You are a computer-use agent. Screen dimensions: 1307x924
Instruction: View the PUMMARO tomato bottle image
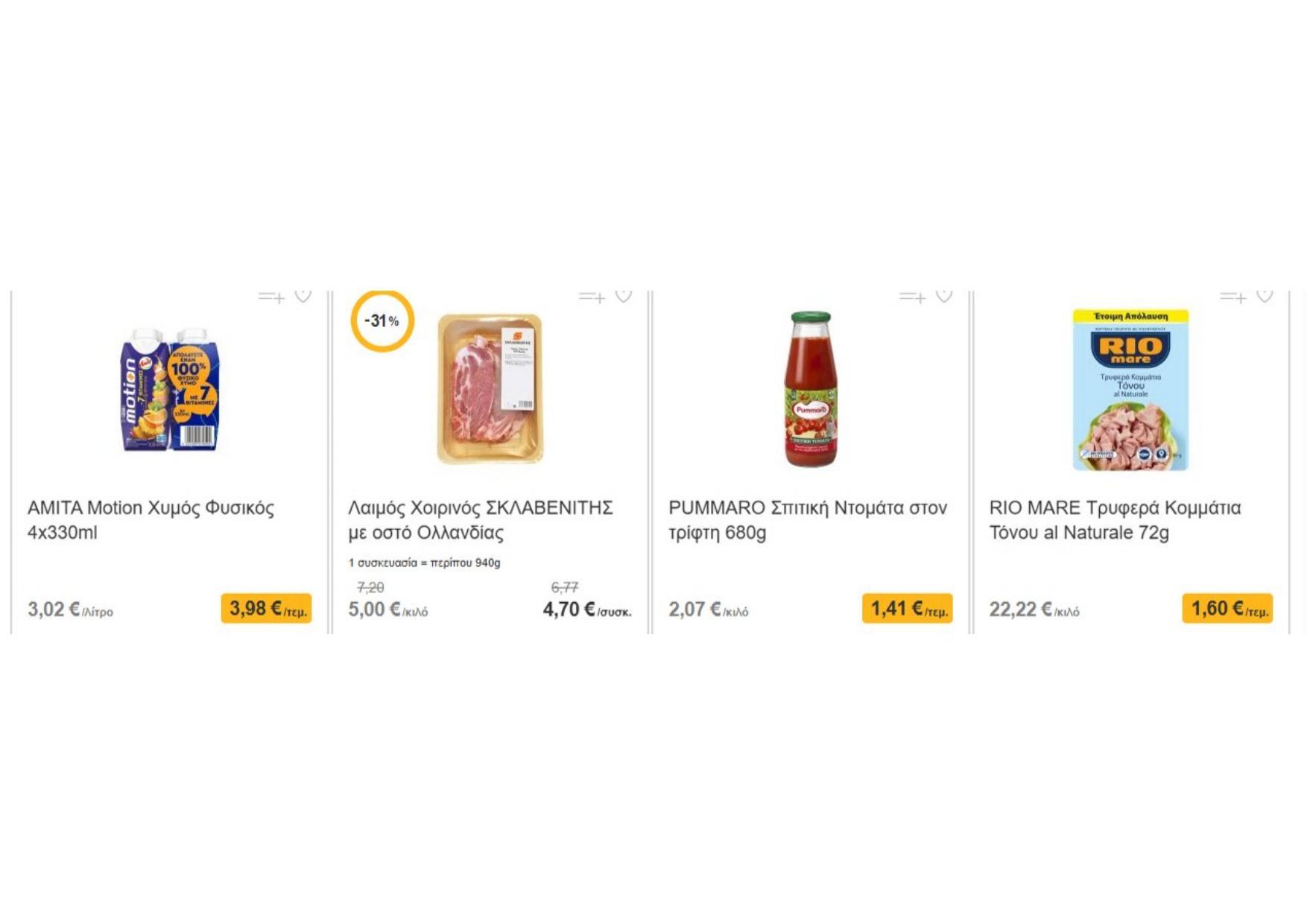(811, 389)
